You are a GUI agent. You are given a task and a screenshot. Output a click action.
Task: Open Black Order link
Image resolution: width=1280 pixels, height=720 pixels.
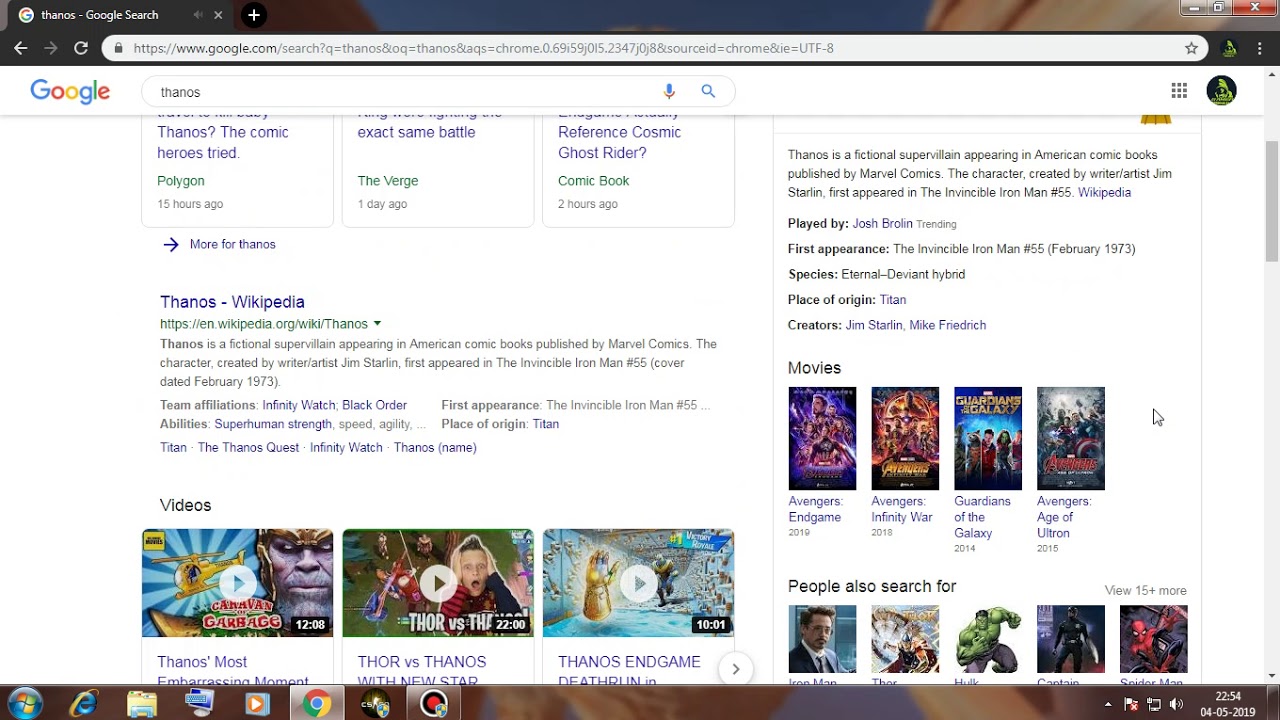(374, 405)
